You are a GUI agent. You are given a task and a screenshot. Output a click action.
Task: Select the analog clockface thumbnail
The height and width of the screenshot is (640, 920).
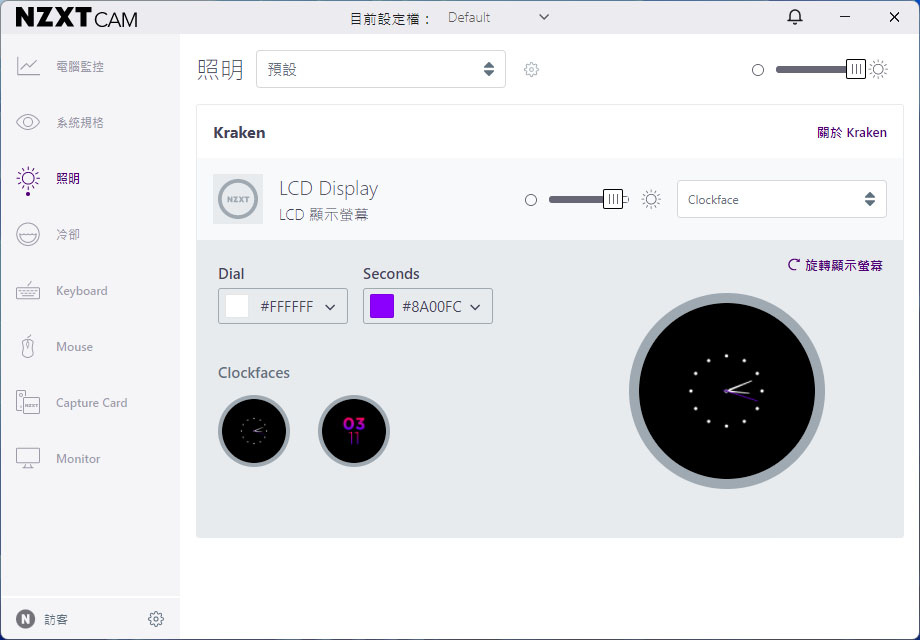[254, 431]
